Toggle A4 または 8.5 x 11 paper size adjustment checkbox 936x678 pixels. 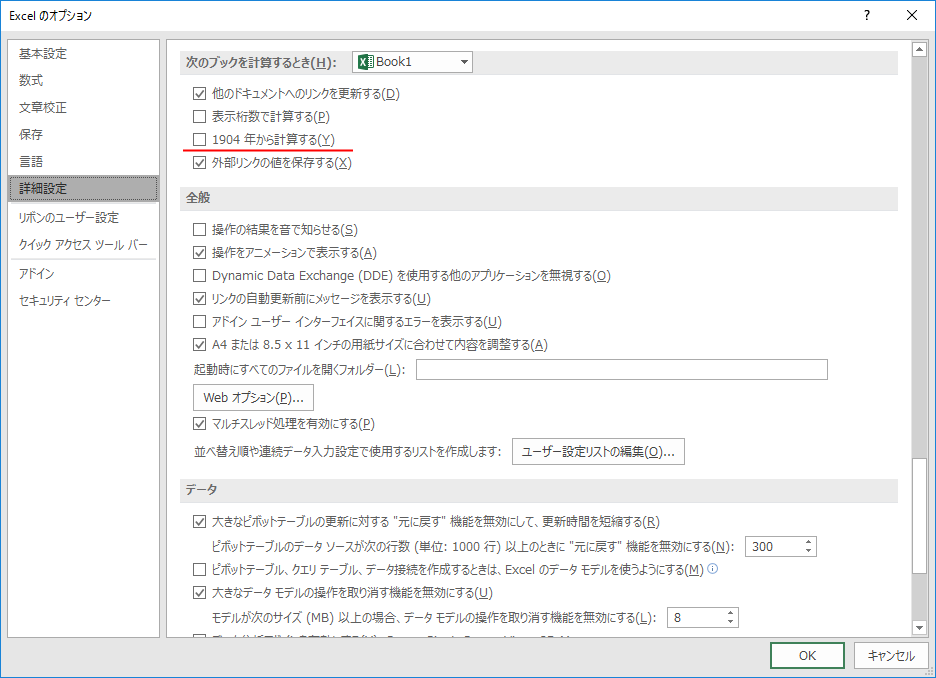point(199,344)
